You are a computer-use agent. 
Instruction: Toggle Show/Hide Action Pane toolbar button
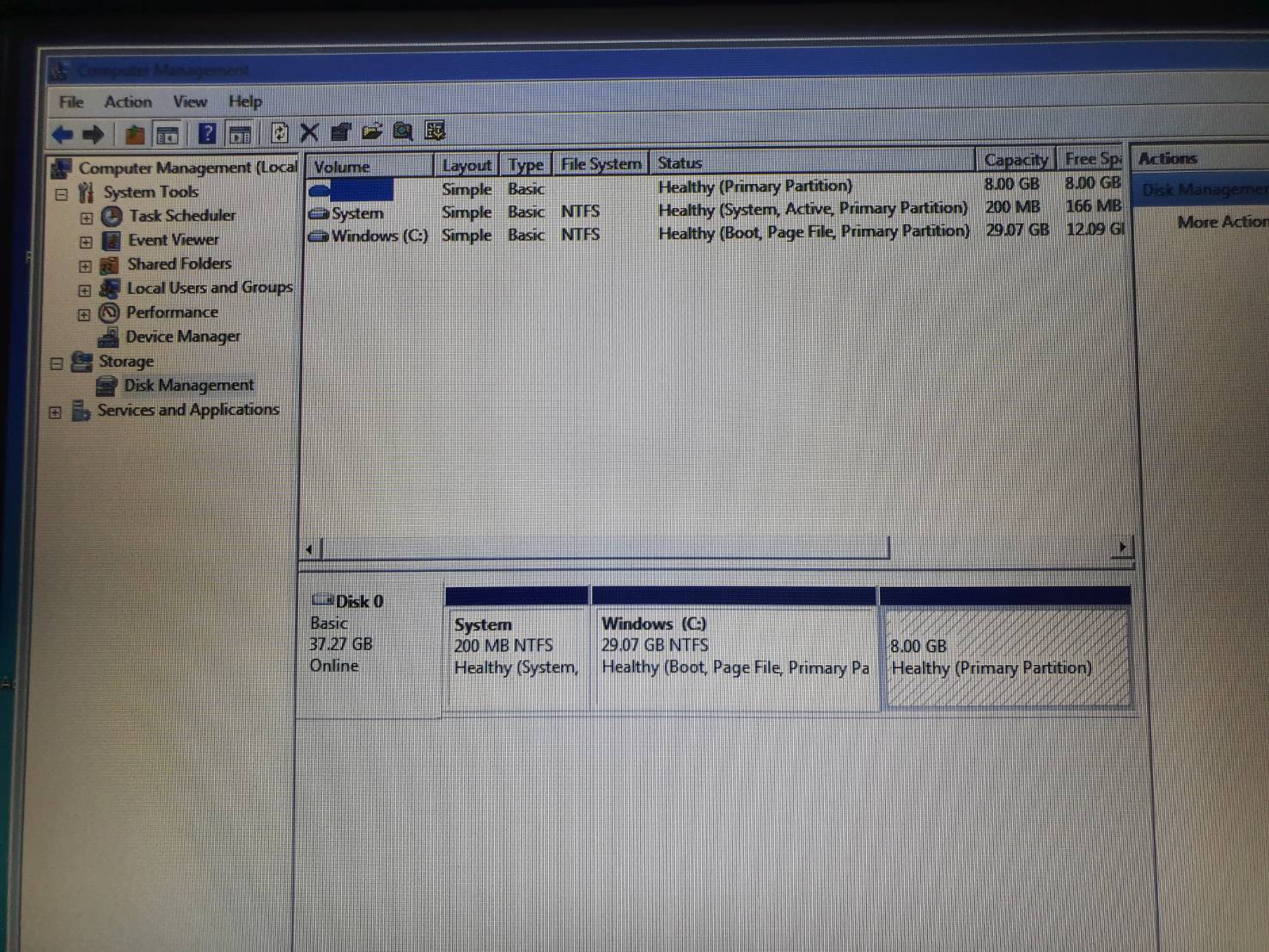(241, 133)
